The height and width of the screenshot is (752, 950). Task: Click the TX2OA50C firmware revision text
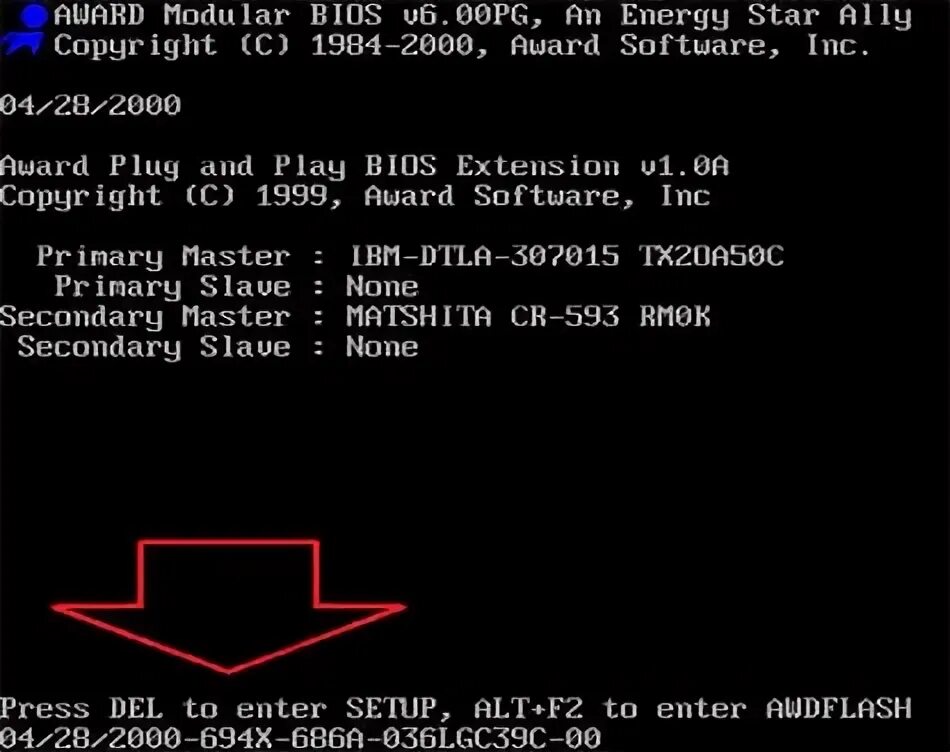pyautogui.click(x=711, y=256)
